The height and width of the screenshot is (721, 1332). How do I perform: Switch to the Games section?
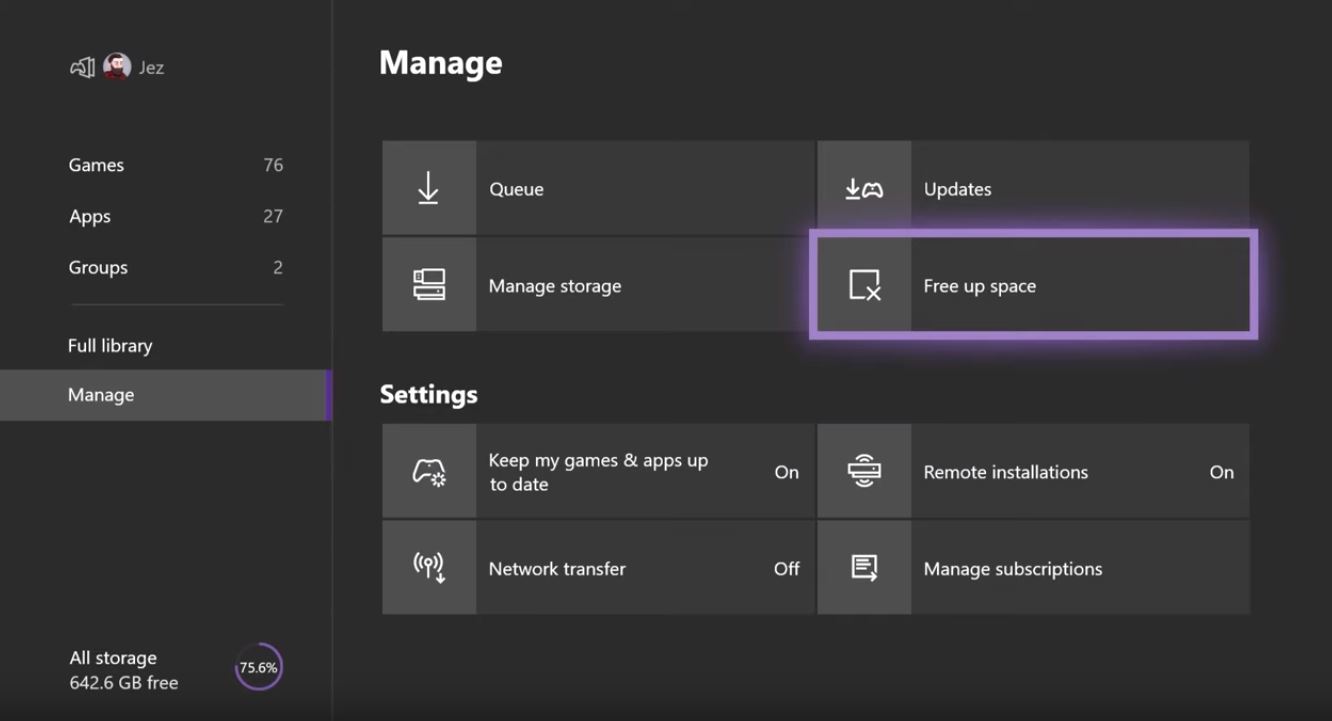(95, 165)
